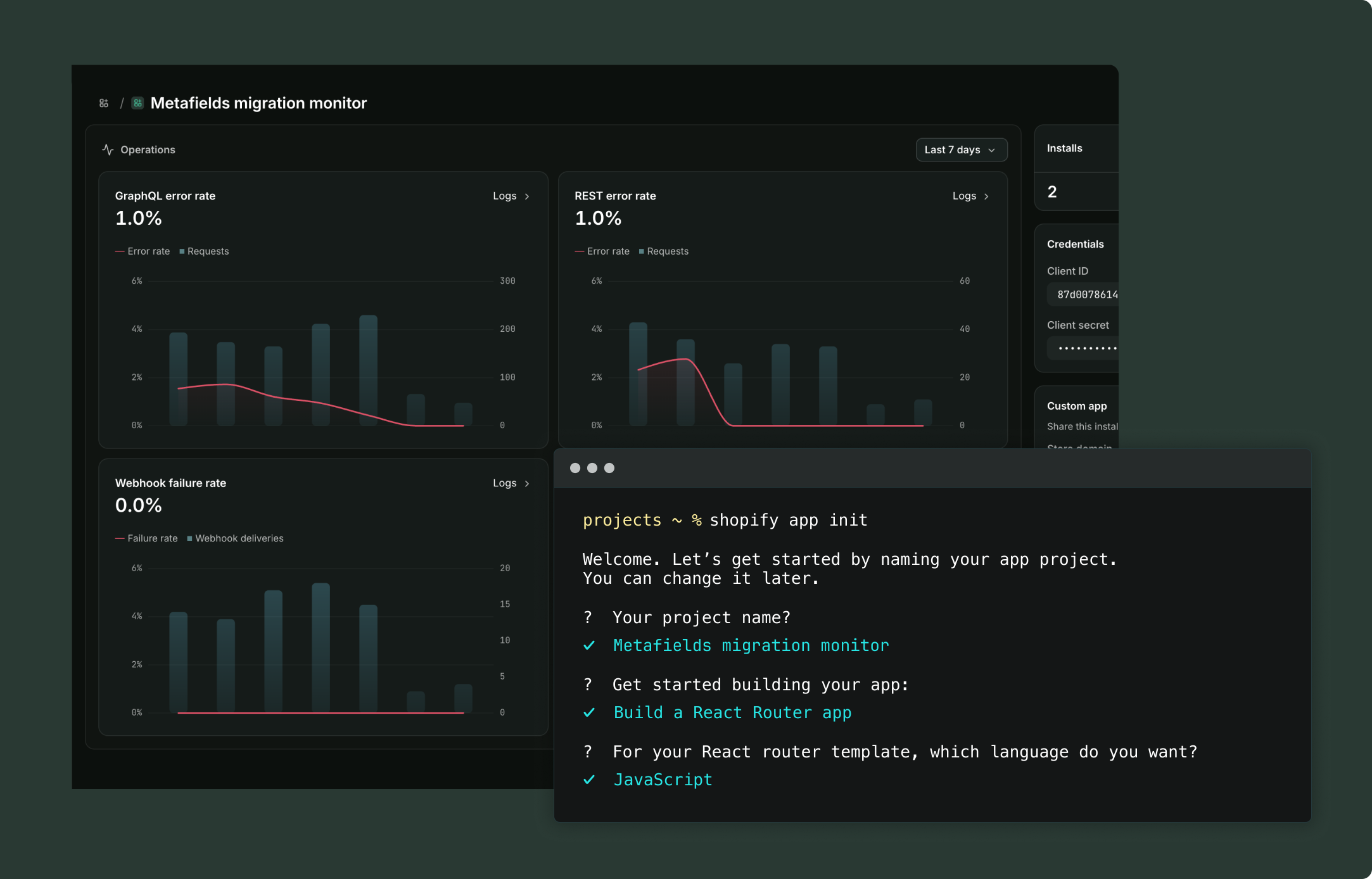Click the Webhook failure rate 0.0% value
This screenshot has height=879, width=1372.
pos(138,505)
